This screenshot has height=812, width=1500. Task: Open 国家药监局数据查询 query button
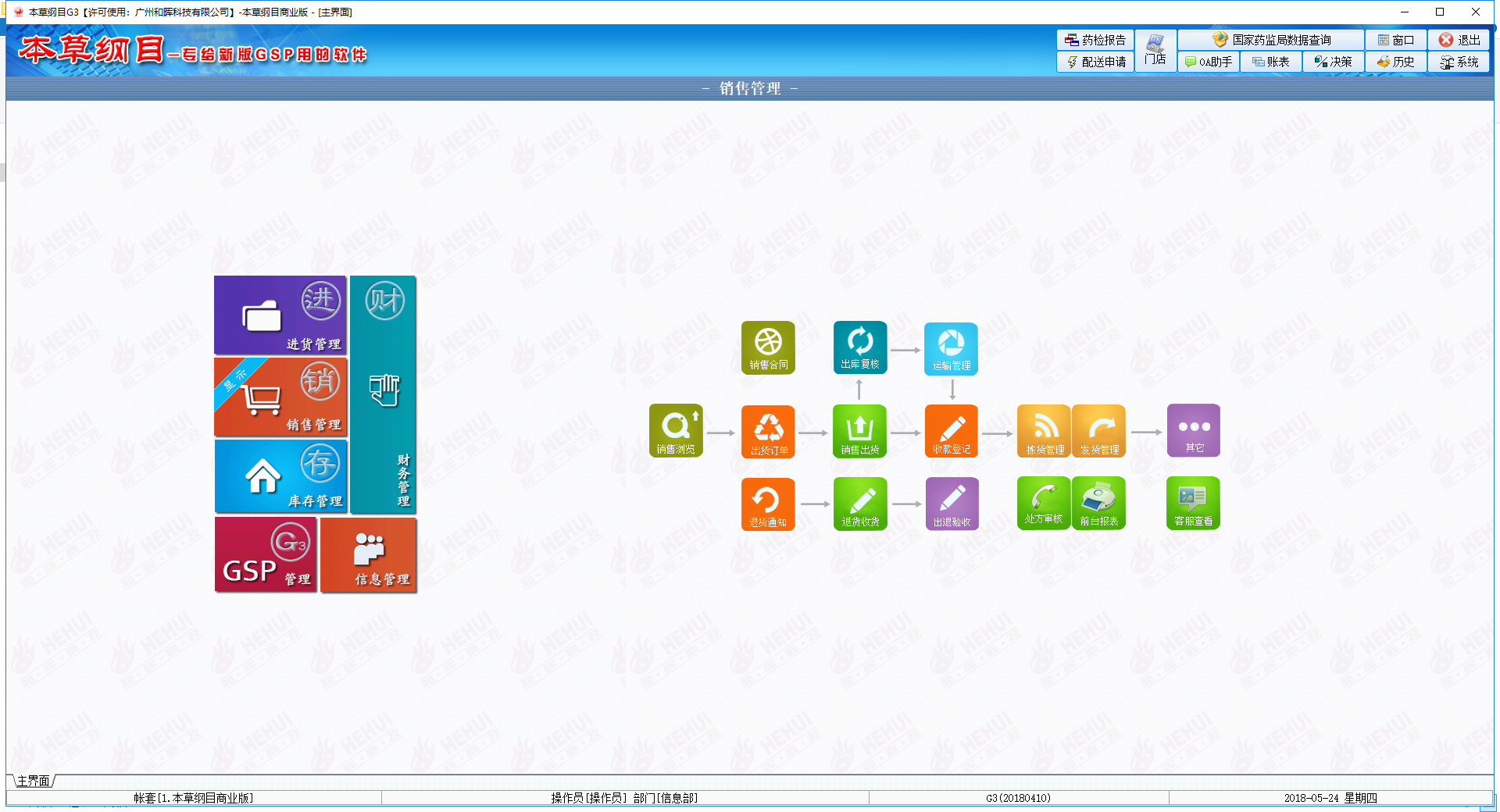point(1271,40)
